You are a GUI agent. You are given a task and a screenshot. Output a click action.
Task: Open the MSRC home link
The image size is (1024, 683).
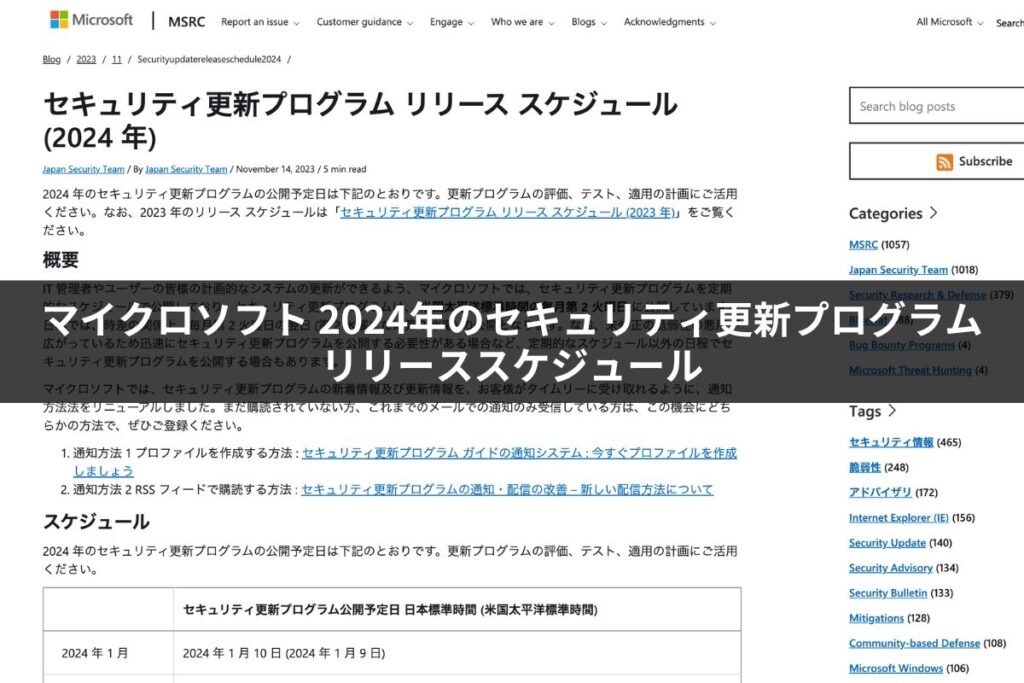(187, 22)
